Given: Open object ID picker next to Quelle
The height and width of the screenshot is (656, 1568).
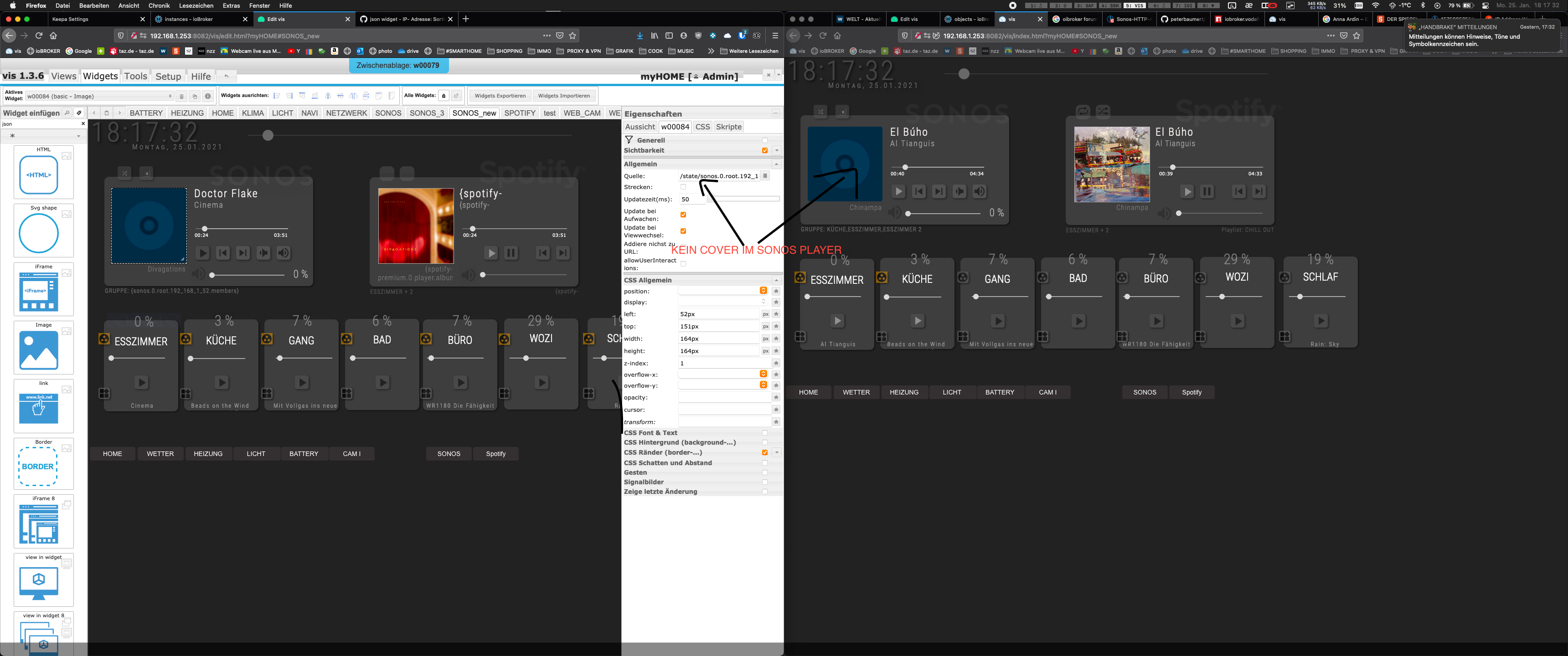Looking at the screenshot, I should pos(765,176).
